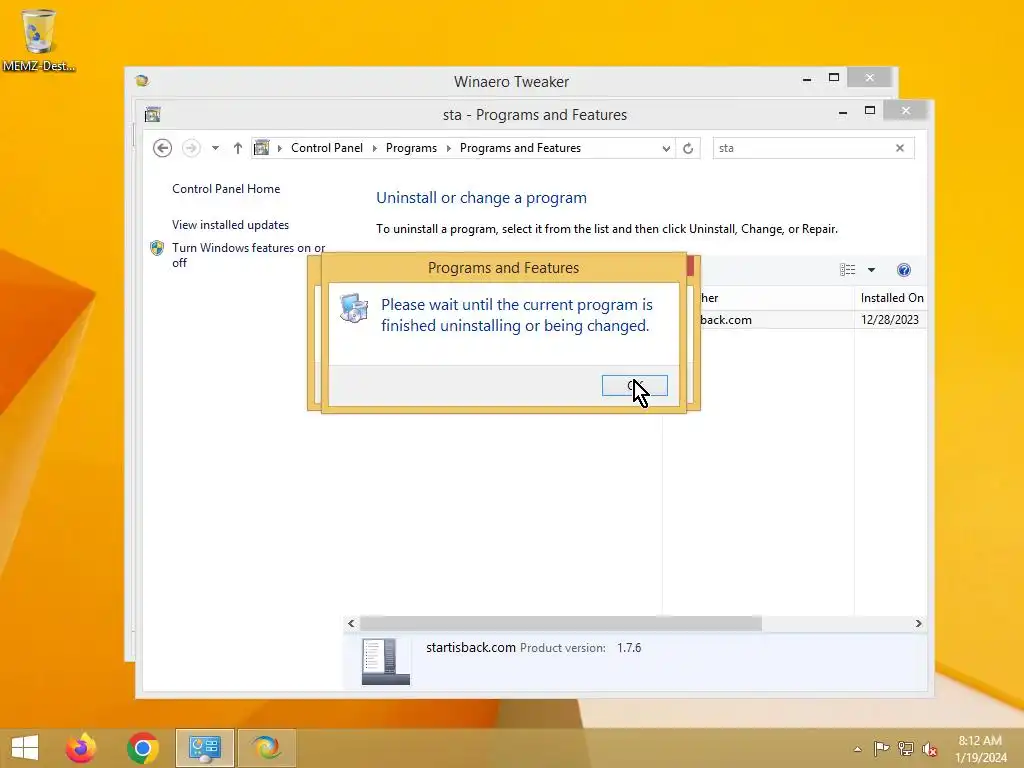1024x768 pixels.
Task: Minimize the Programs and Features window
Action: (x=843, y=112)
